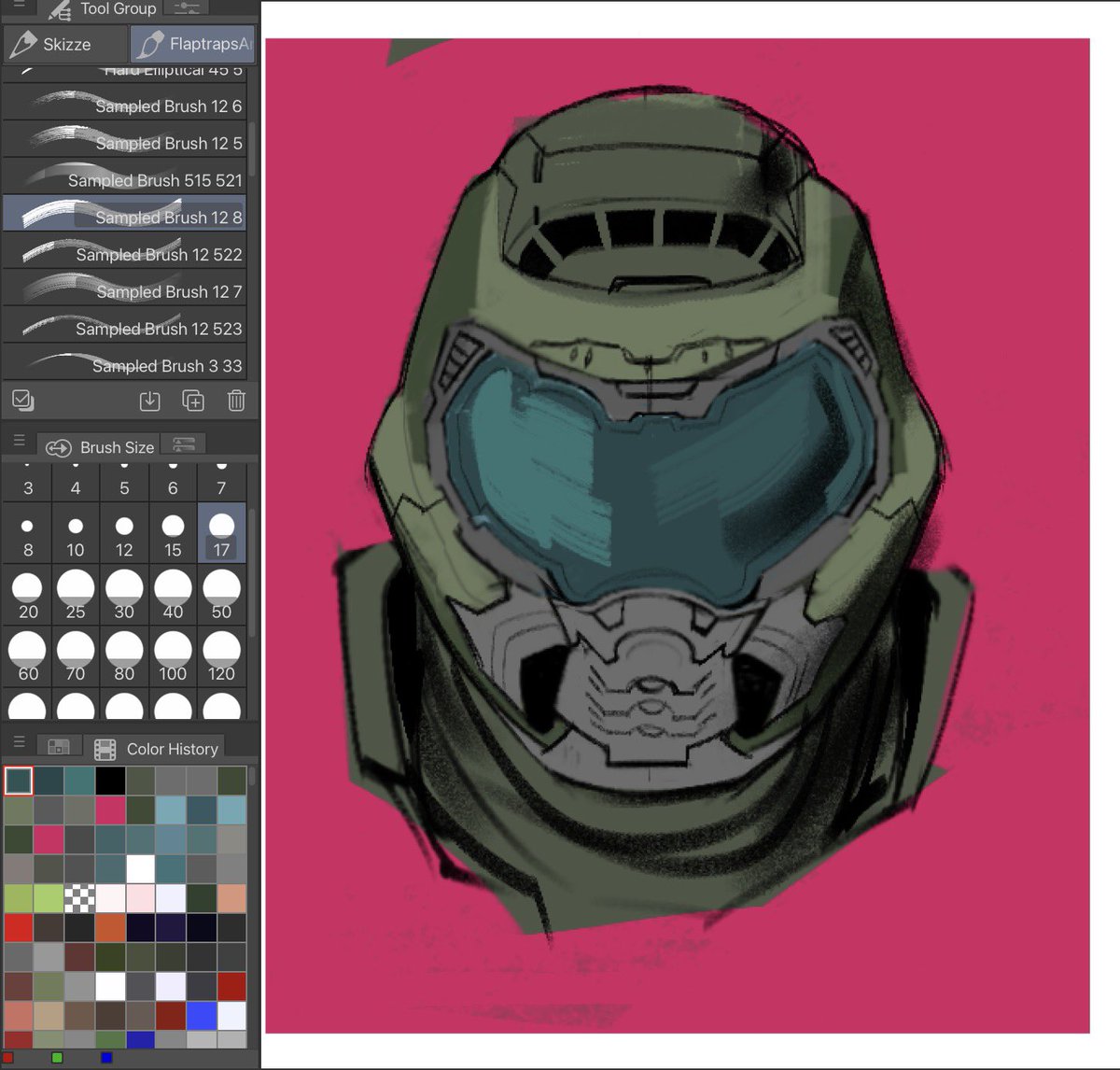Open the Brush Size panel hamburger menu
The width and height of the screenshot is (1120, 1070).
19,440
